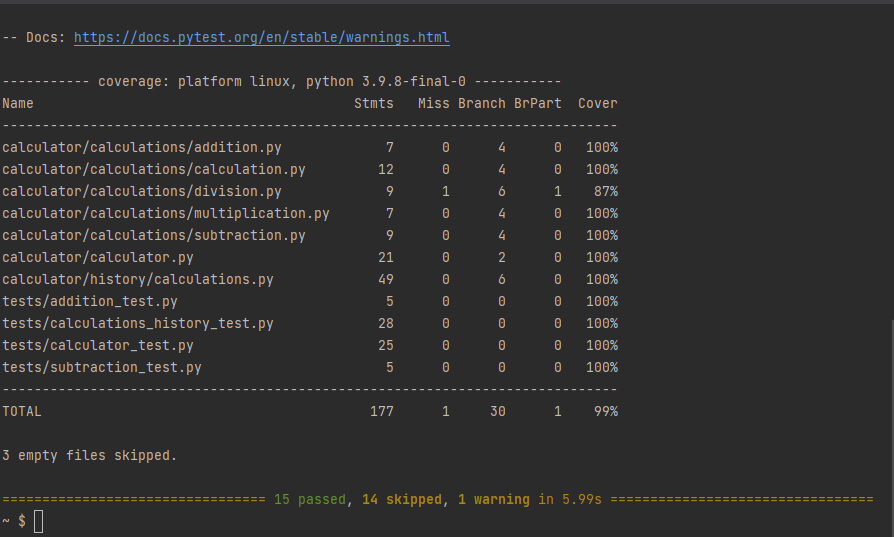Viewport: 894px width, 537px height.
Task: Click the BrPart column header
Action: pyautogui.click(x=538, y=104)
